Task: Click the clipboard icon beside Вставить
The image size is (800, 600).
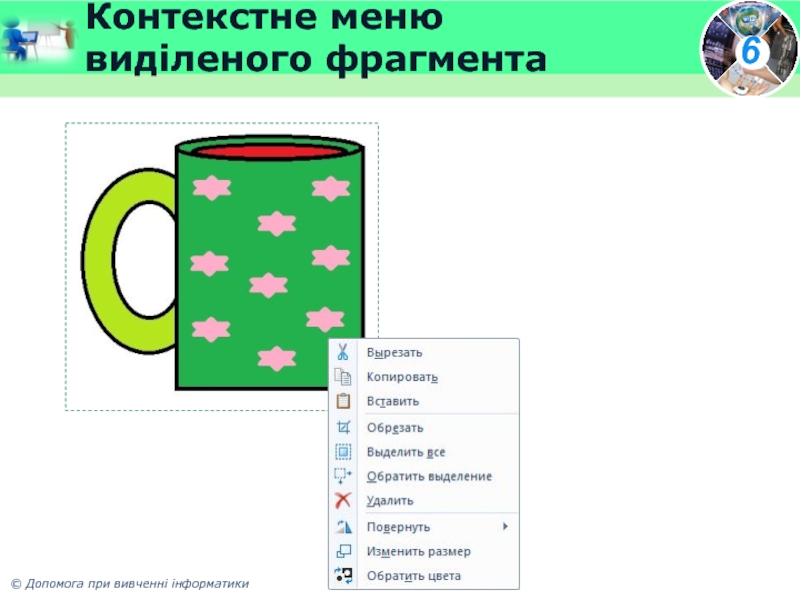Action: coord(343,401)
